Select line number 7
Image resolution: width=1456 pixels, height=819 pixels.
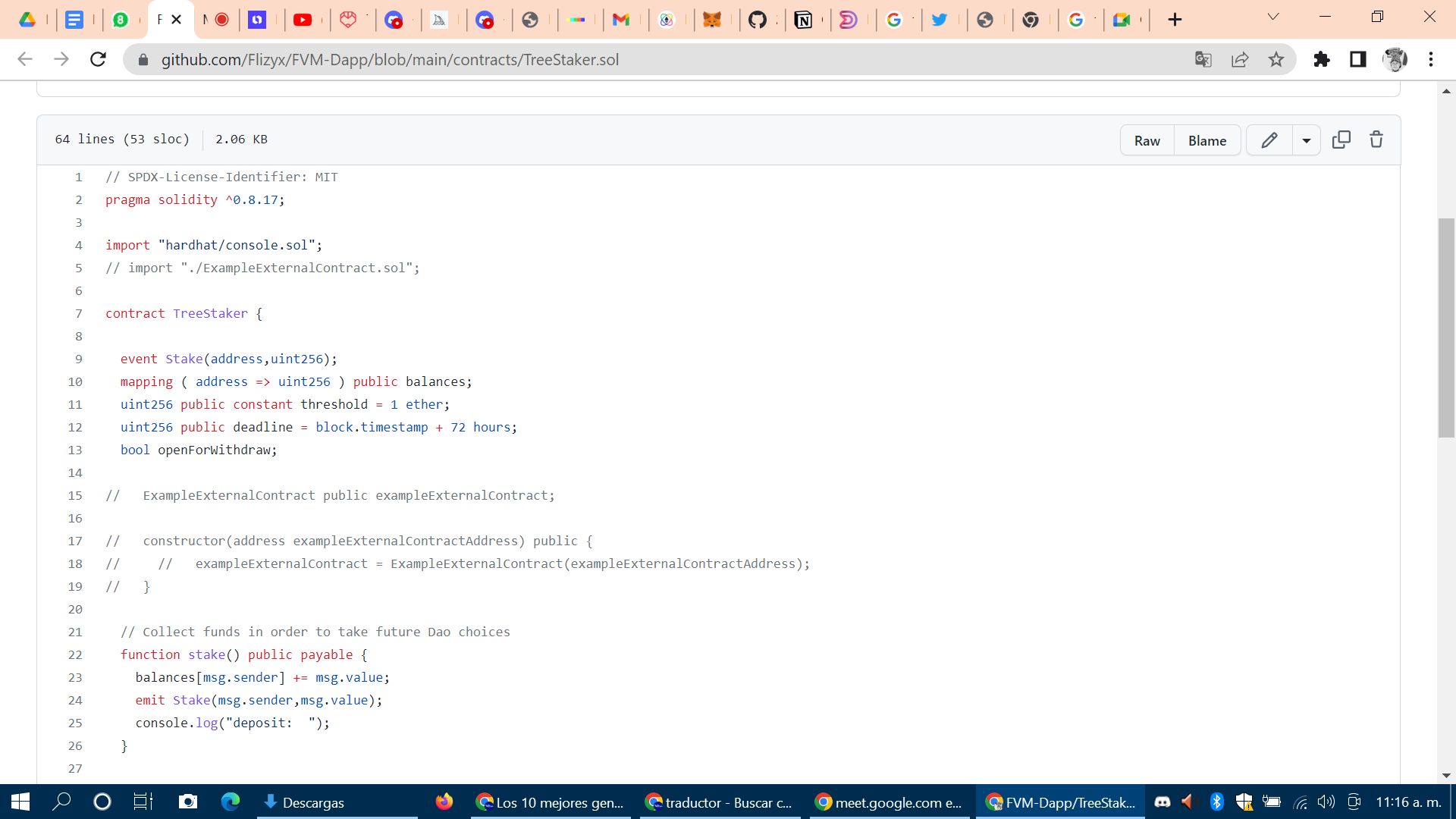pos(79,313)
